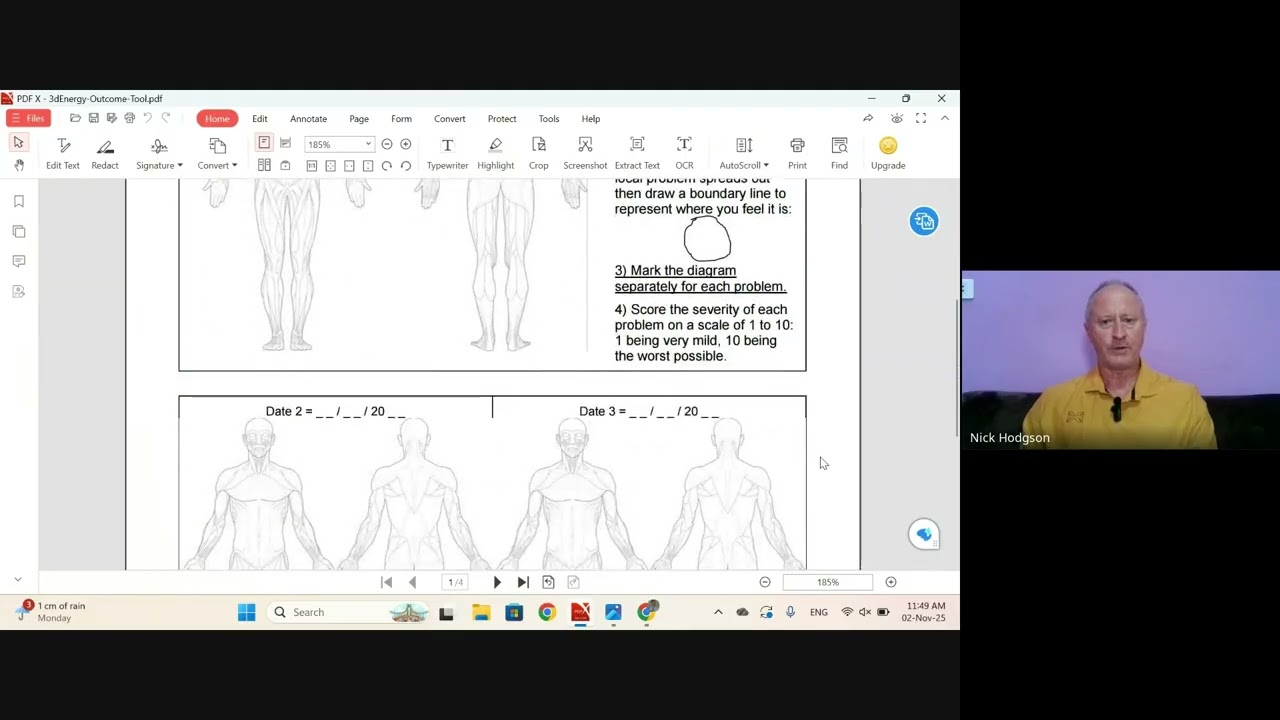This screenshot has width=1280, height=720.
Task: Click the Fit Height icon
Action: click(368, 166)
